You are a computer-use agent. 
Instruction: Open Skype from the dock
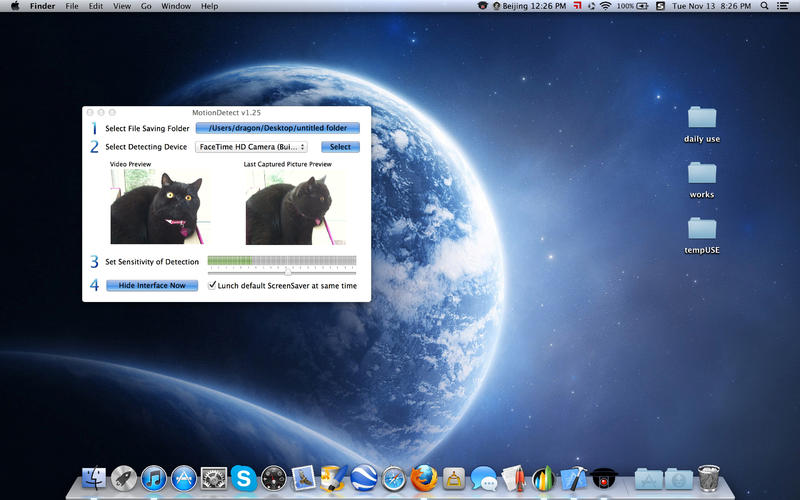244,478
